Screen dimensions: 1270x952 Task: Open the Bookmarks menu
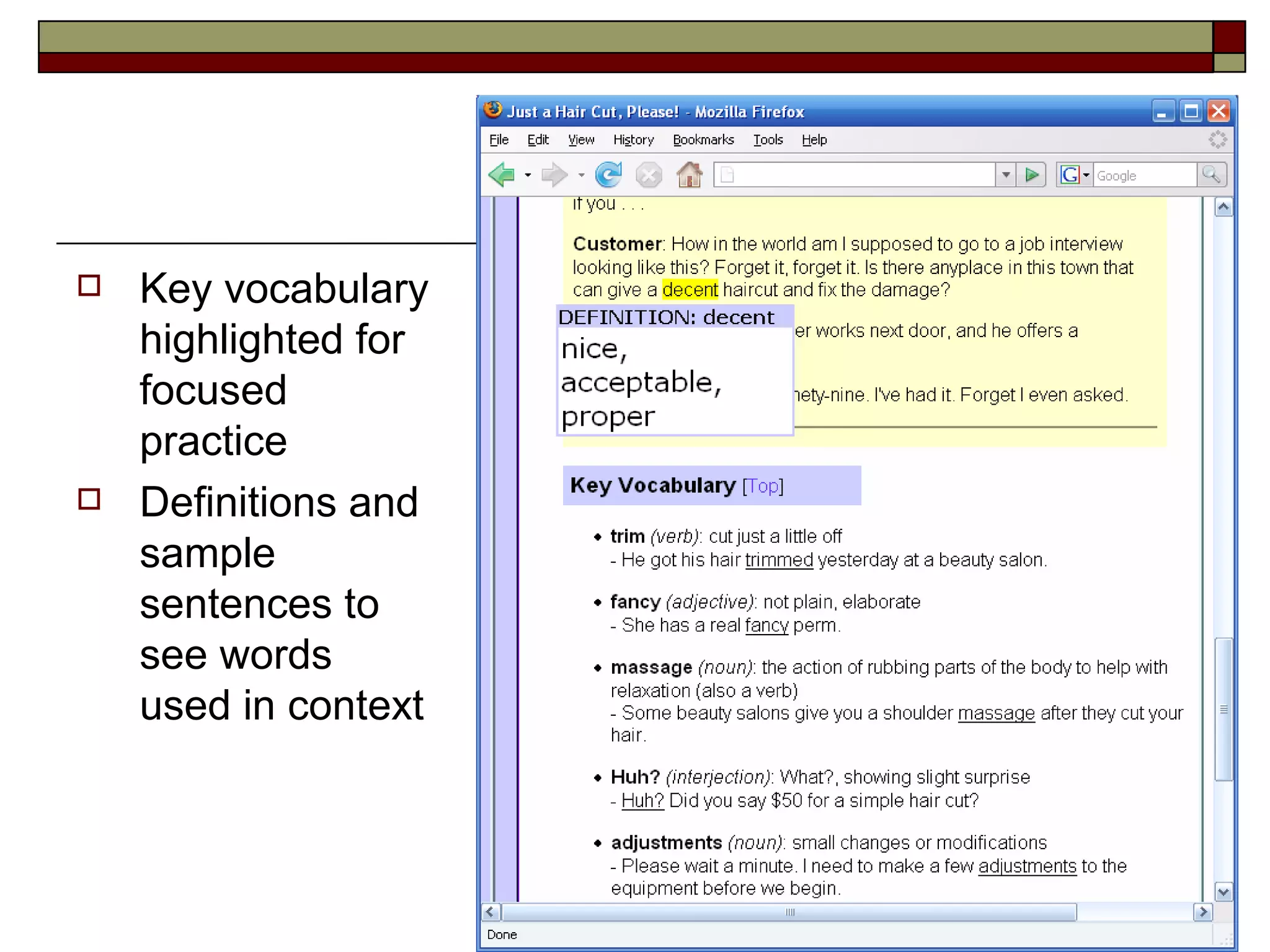[x=703, y=140]
